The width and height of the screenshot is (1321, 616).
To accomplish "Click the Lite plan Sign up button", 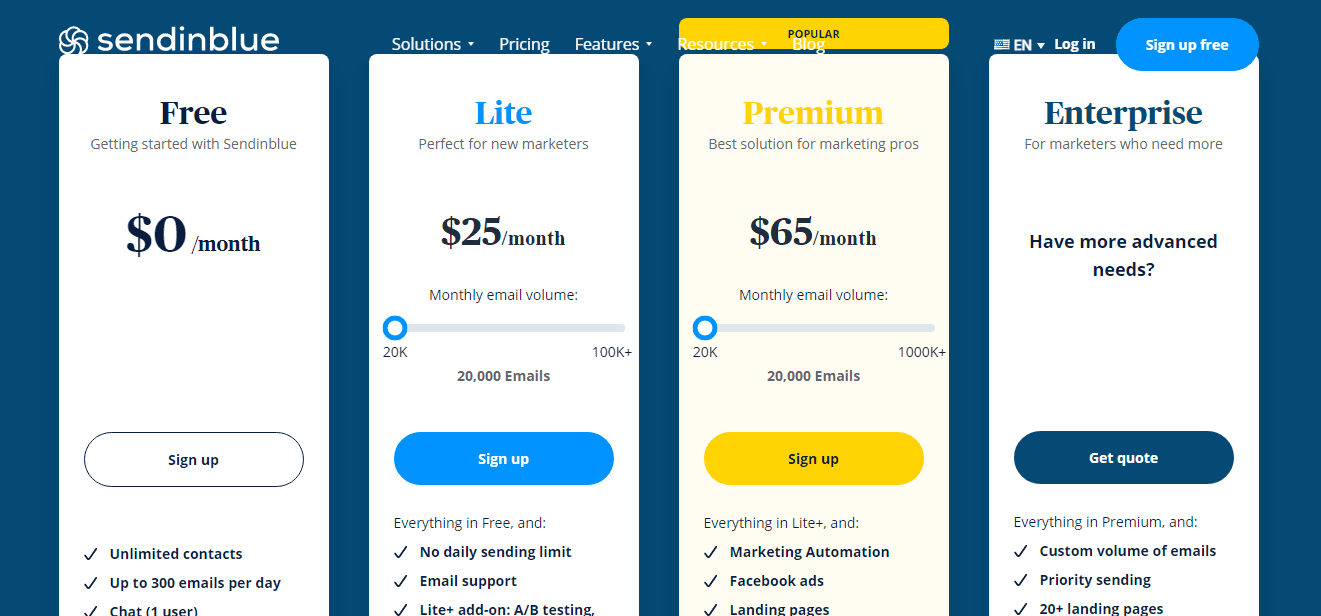I will click(504, 459).
